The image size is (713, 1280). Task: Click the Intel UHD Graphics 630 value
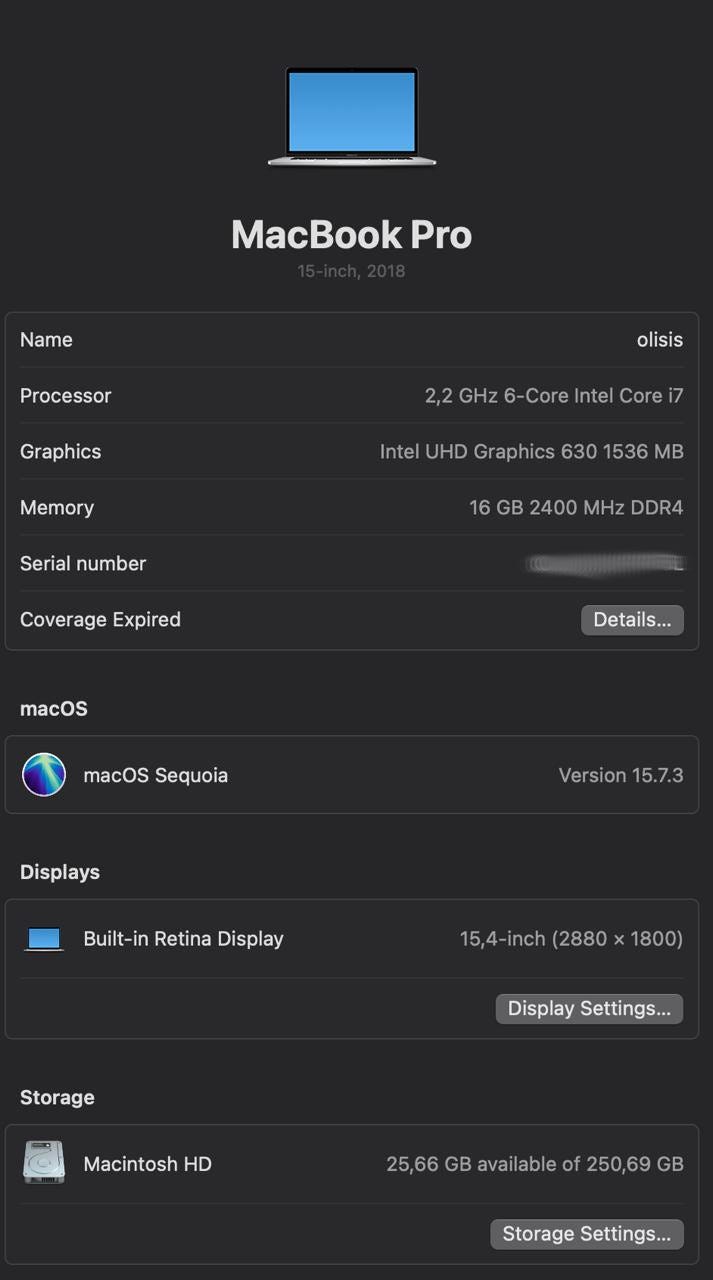[x=531, y=452]
